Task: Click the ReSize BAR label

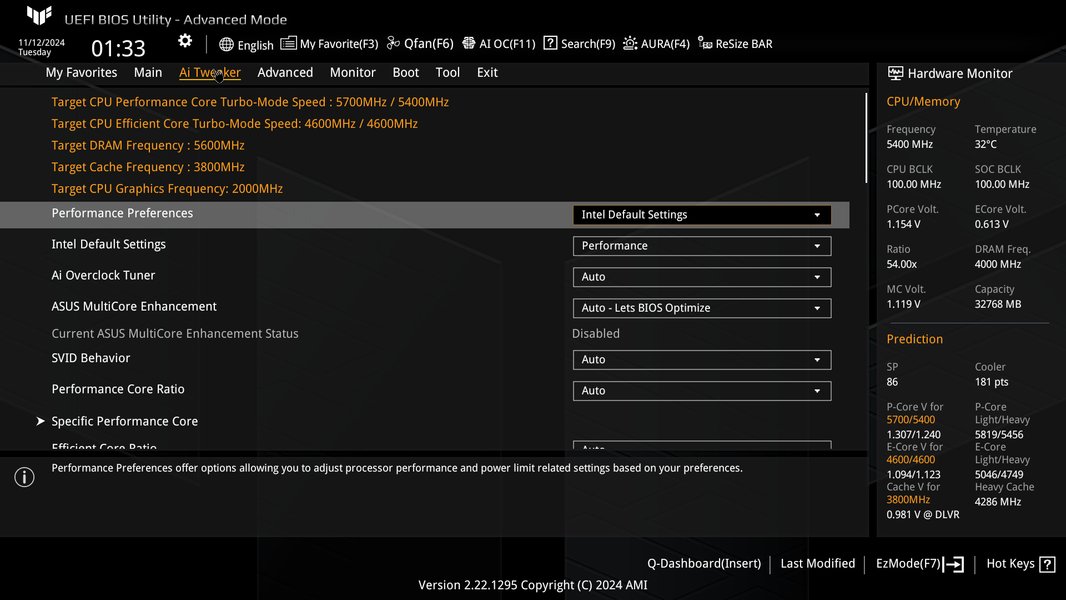Action: (744, 43)
